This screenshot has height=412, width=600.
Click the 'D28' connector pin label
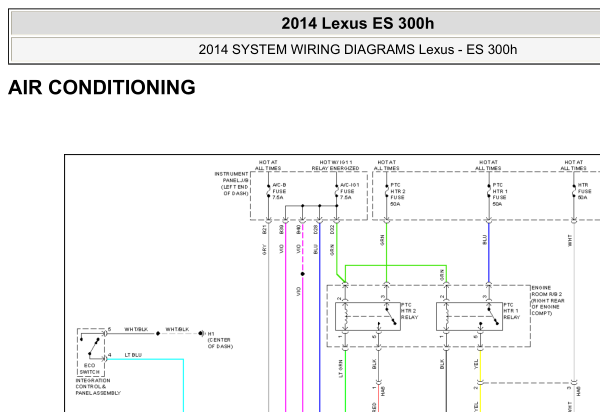point(316,230)
